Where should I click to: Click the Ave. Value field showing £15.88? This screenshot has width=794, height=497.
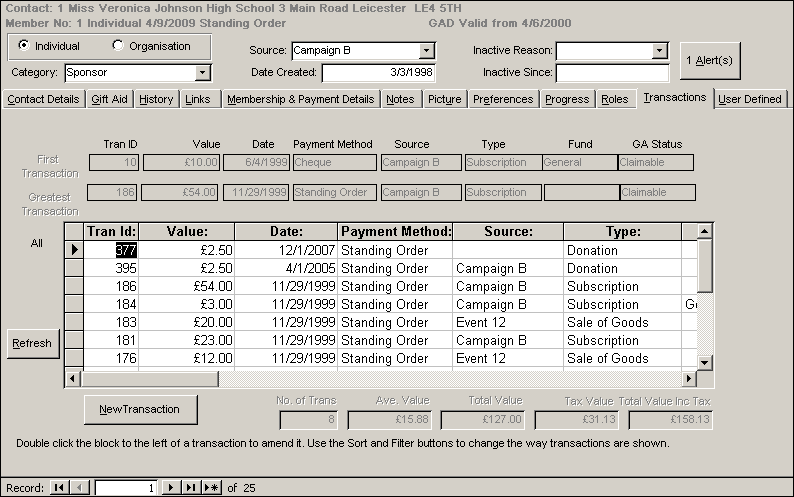[x=390, y=419]
